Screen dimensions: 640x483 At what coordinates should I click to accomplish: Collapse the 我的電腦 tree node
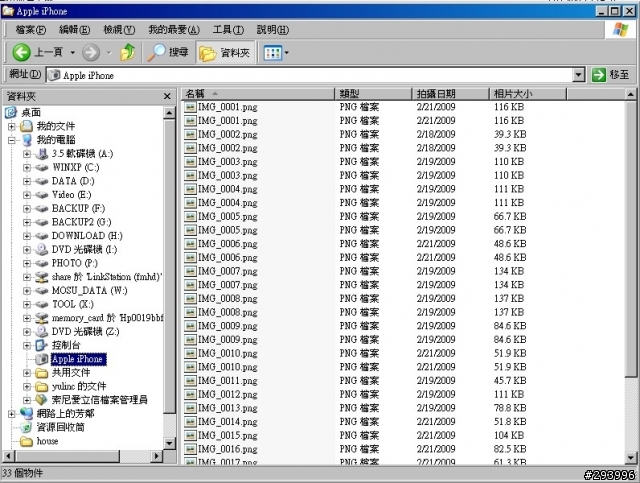point(12,140)
